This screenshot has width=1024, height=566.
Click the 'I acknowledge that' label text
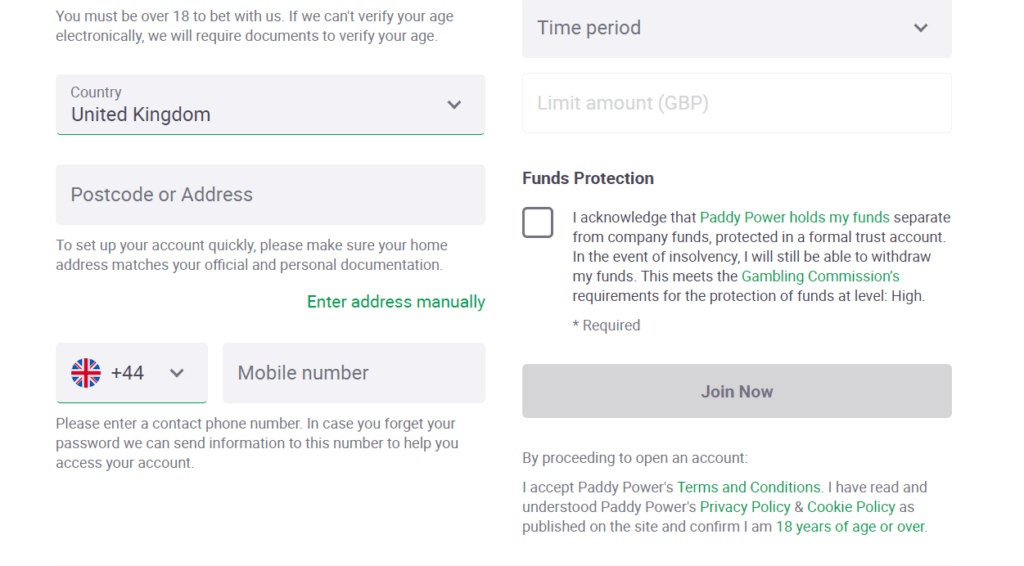633,218
